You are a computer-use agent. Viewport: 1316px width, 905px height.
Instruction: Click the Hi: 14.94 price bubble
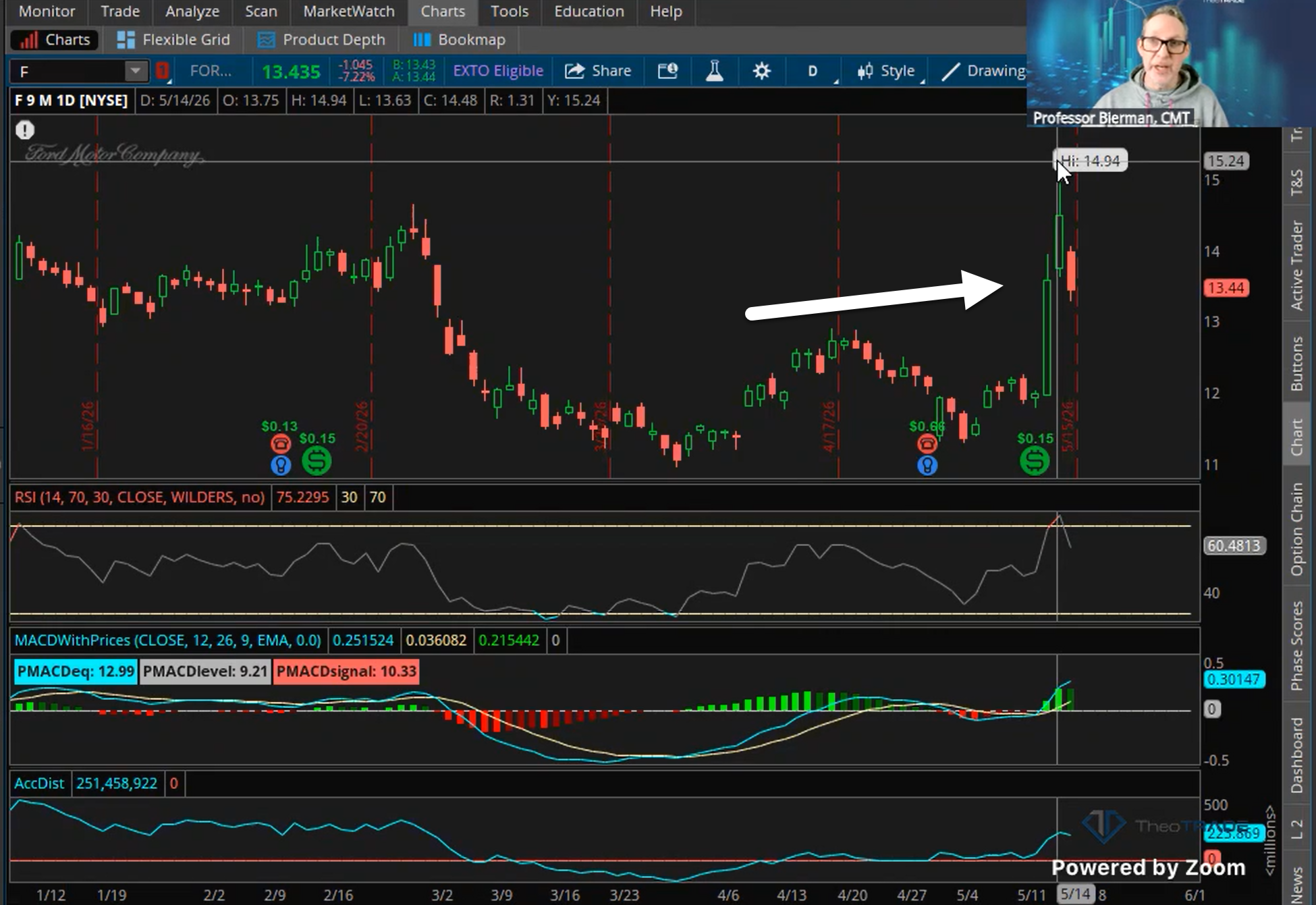(1091, 161)
